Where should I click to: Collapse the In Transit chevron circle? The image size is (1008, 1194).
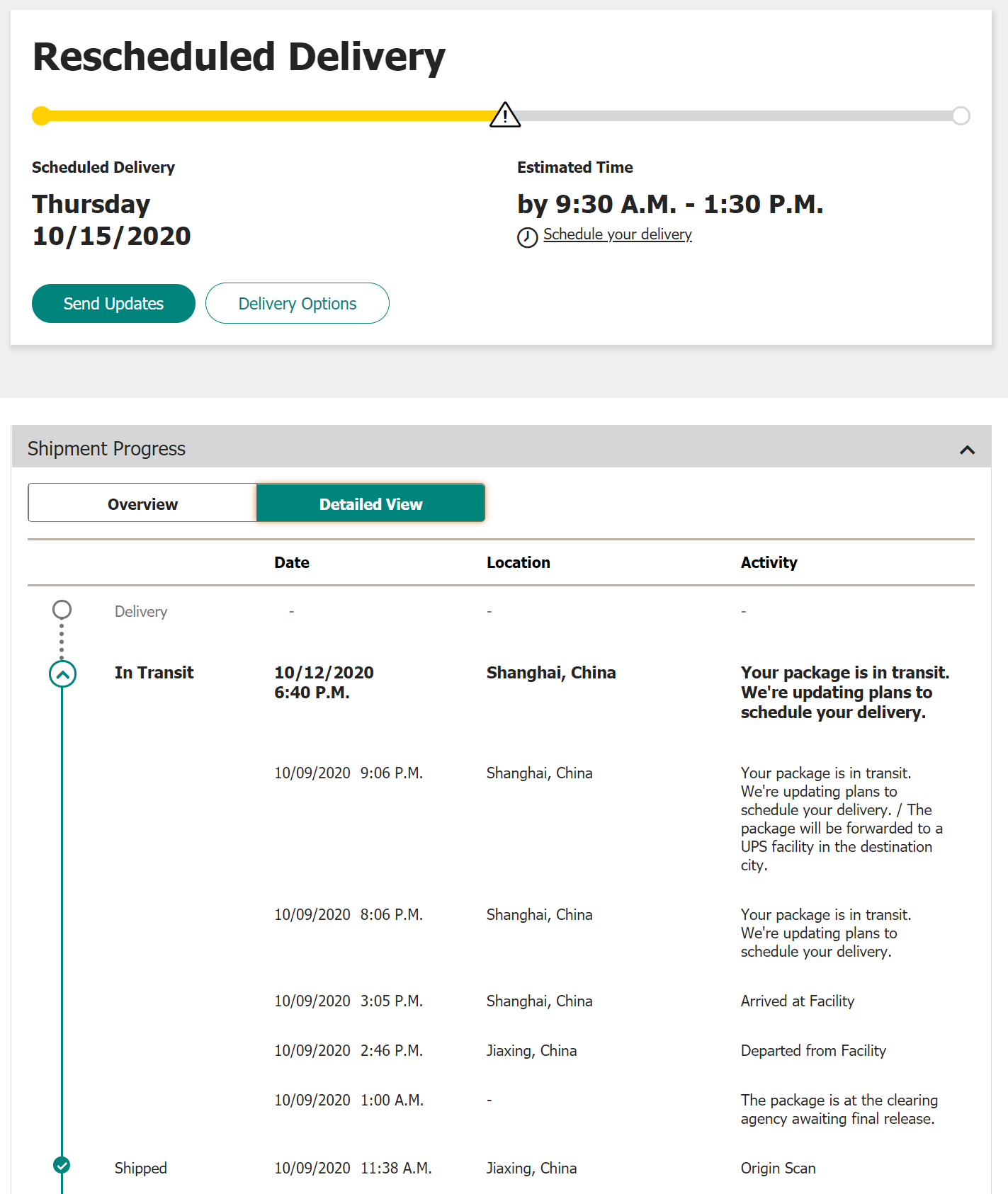pyautogui.click(x=62, y=674)
